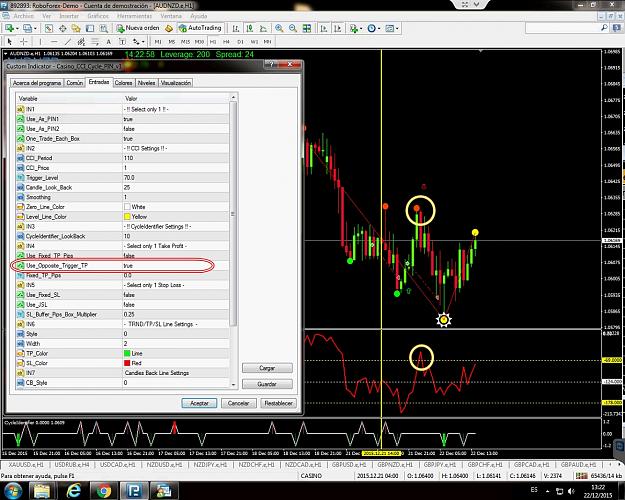Expand the indicators dropdown arrow
The image size is (625, 500).
pyautogui.click(x=361, y=29)
